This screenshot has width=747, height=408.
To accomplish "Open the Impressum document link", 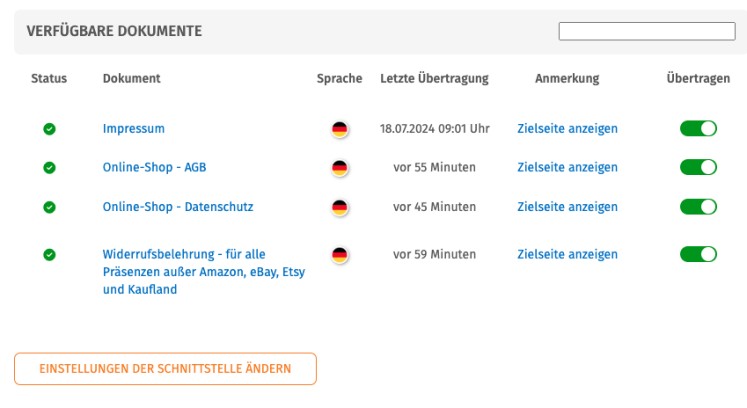I will pos(133,129).
